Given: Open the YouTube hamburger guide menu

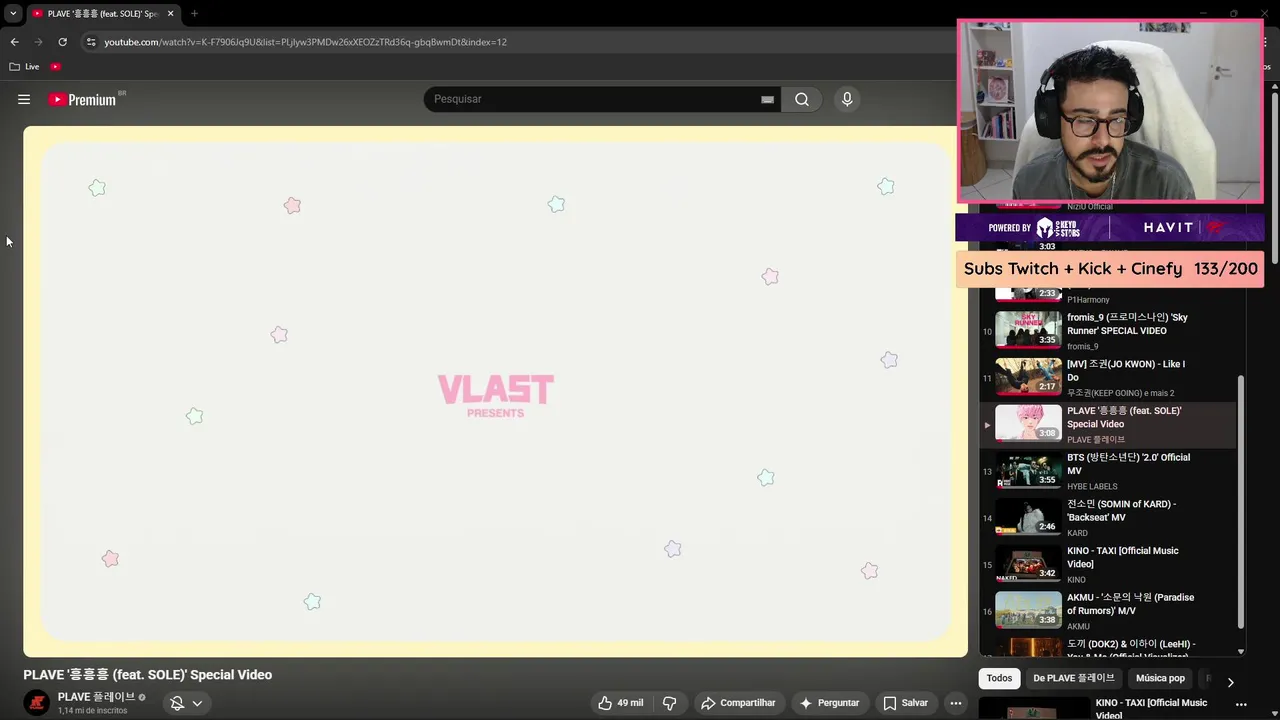Looking at the screenshot, I should coord(24,99).
